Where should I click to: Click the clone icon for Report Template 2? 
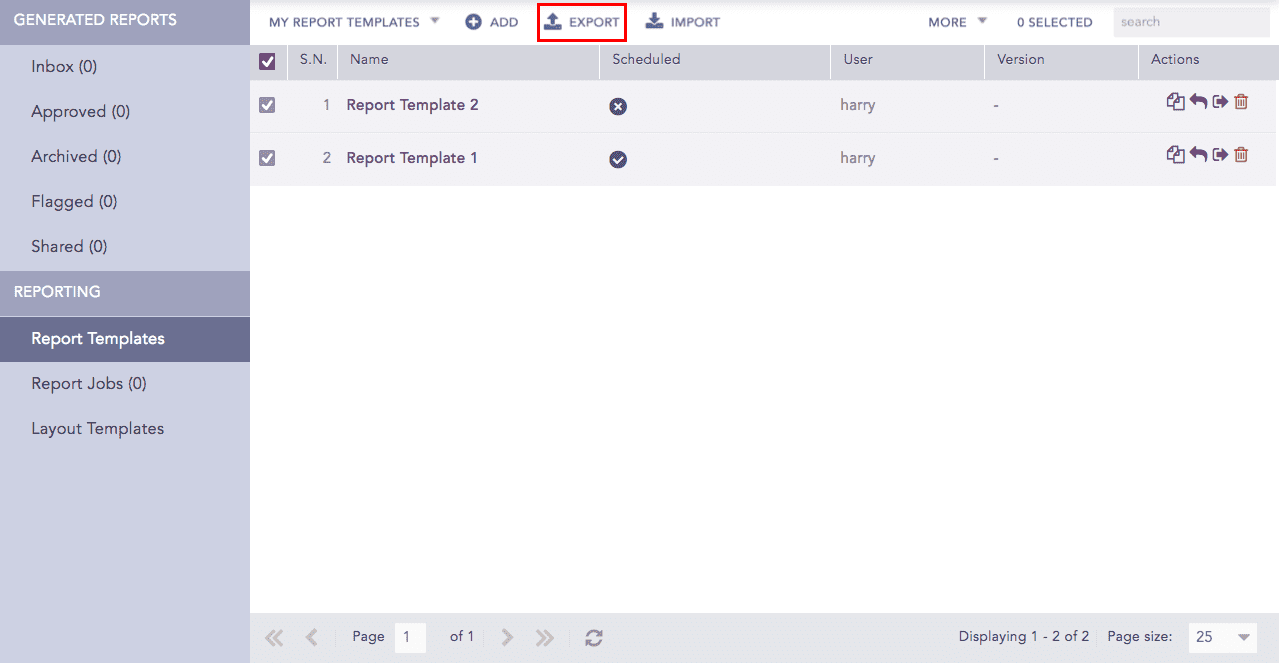click(1175, 102)
